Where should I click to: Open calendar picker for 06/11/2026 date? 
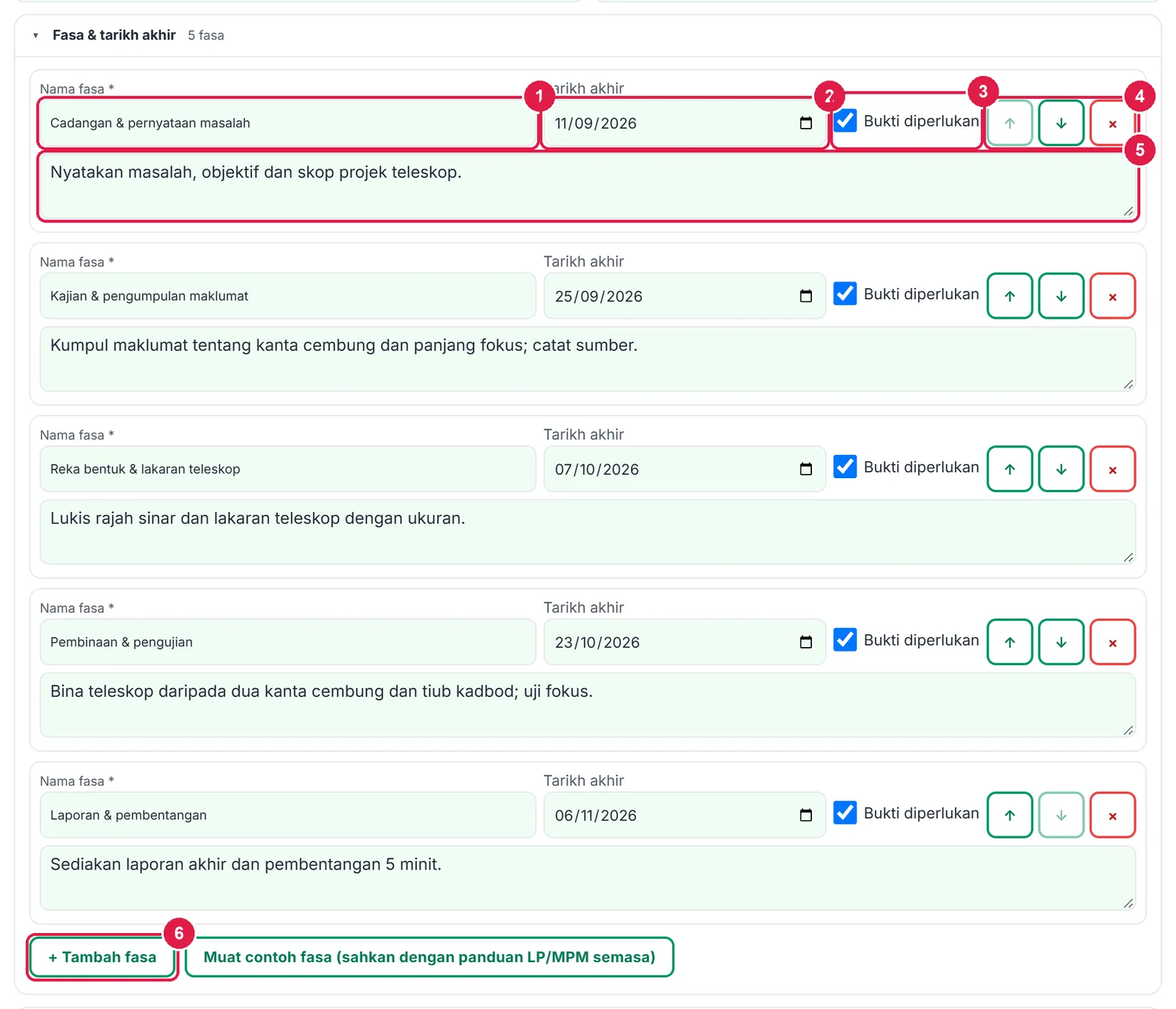(x=805, y=815)
